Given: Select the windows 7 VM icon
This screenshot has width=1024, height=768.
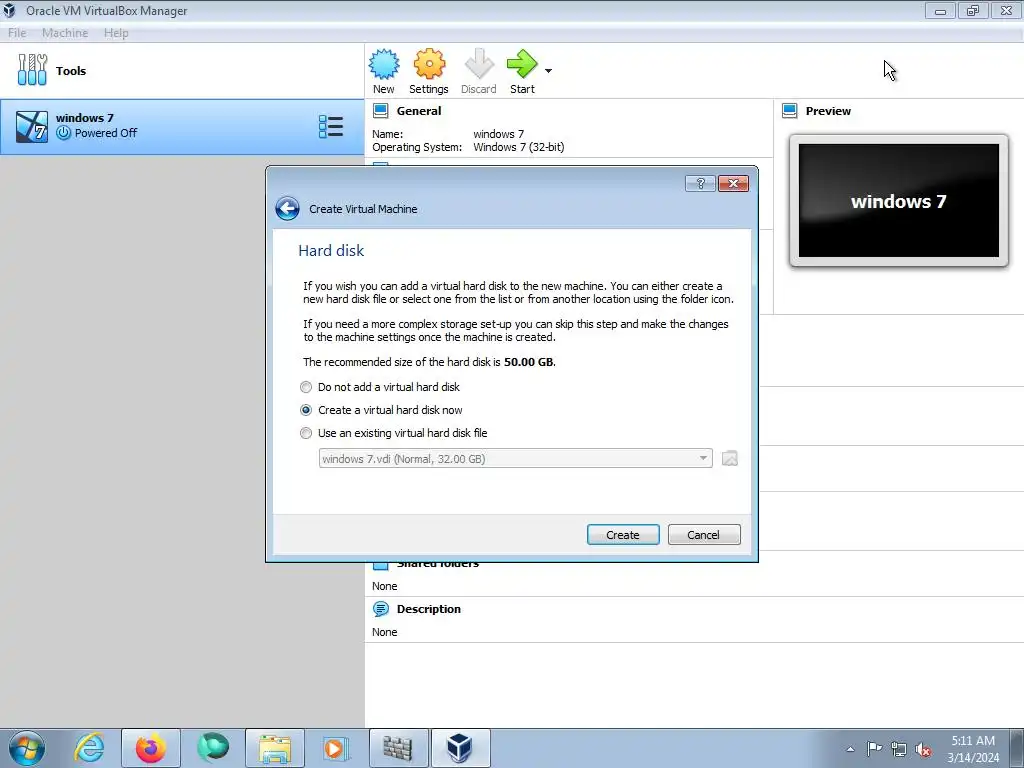Looking at the screenshot, I should [x=31, y=127].
